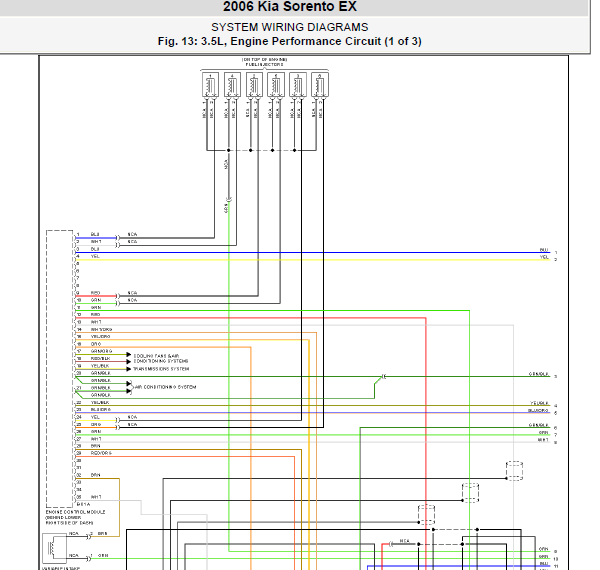The height and width of the screenshot is (570, 600).
Task: Click the arrowhead on pin 17 GRN/ORG wire
Action: point(129,355)
